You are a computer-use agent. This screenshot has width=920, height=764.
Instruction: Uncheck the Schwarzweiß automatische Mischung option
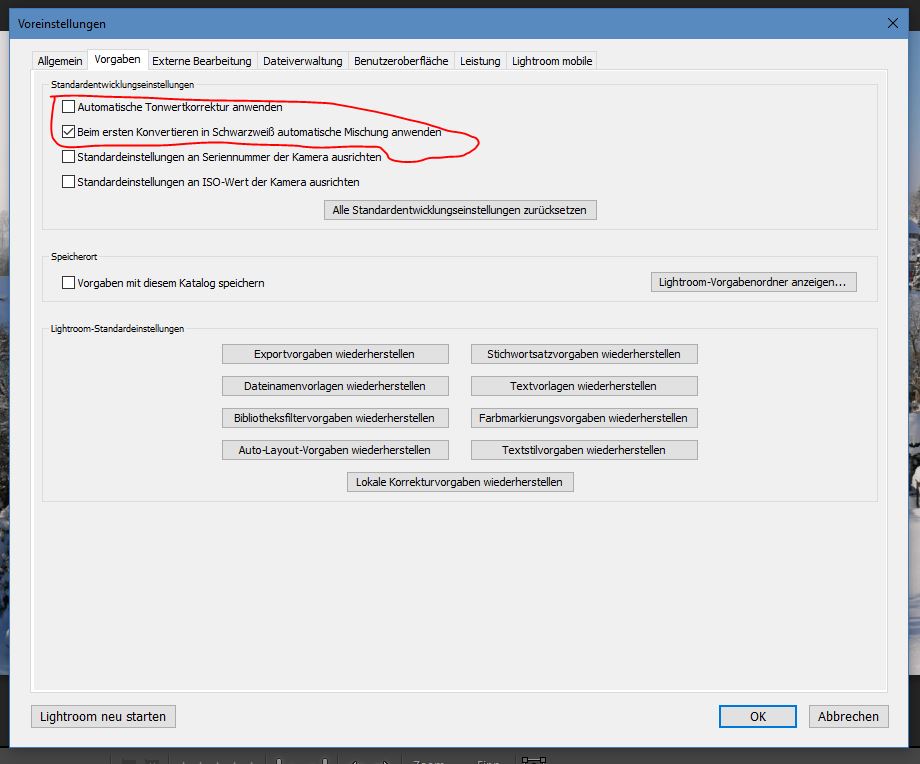[69, 132]
